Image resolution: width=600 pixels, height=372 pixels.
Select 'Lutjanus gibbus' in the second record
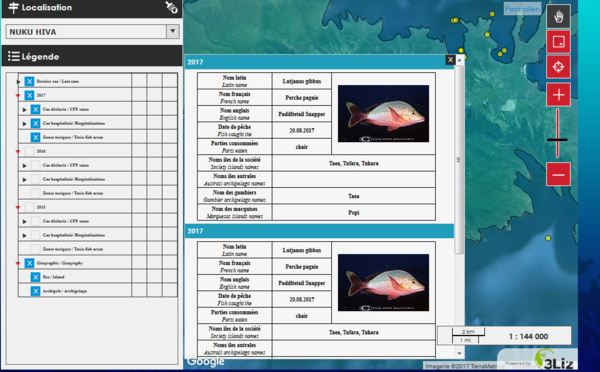point(302,250)
